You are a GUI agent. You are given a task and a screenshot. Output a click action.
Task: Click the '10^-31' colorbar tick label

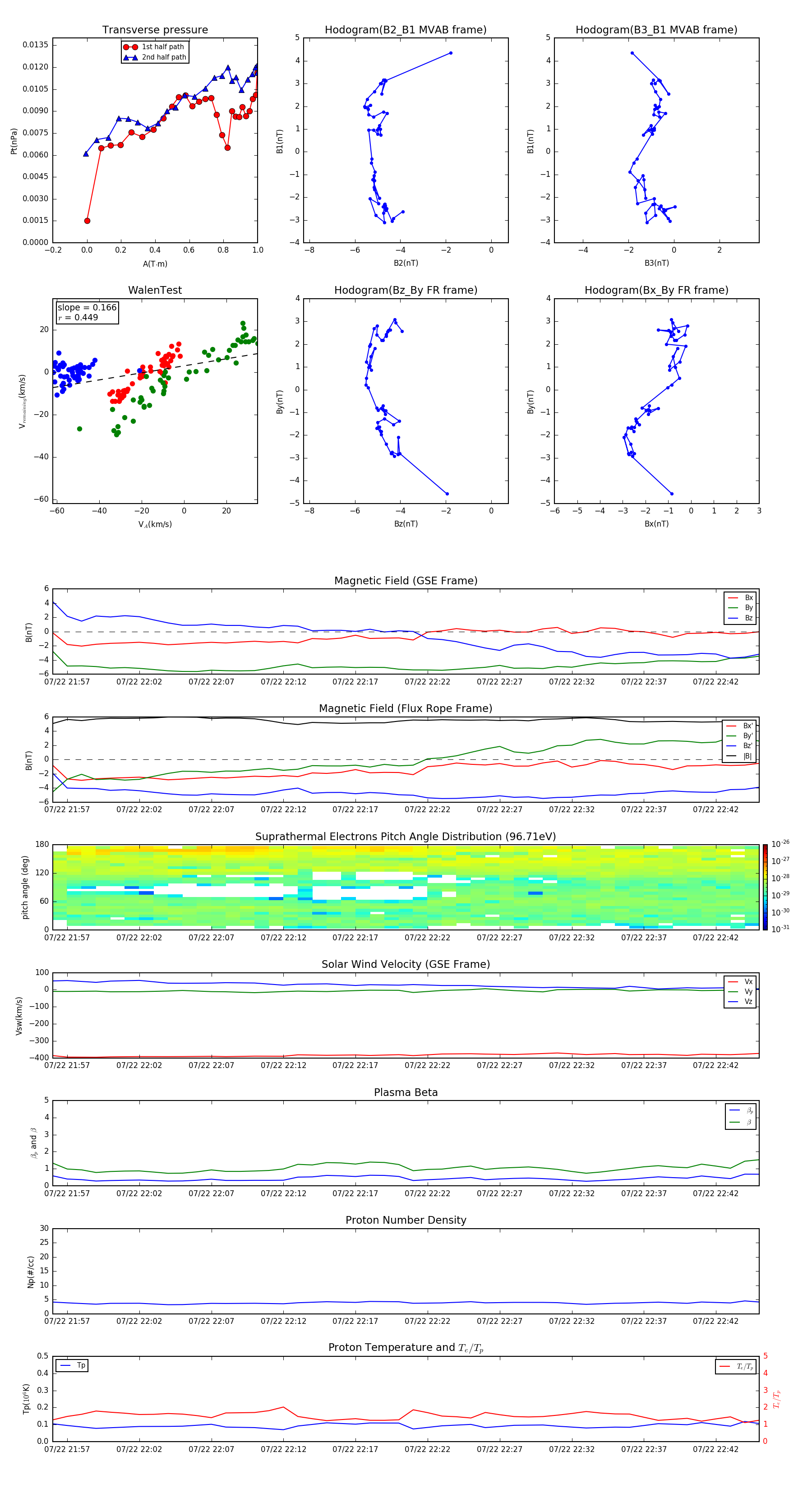(x=780, y=929)
